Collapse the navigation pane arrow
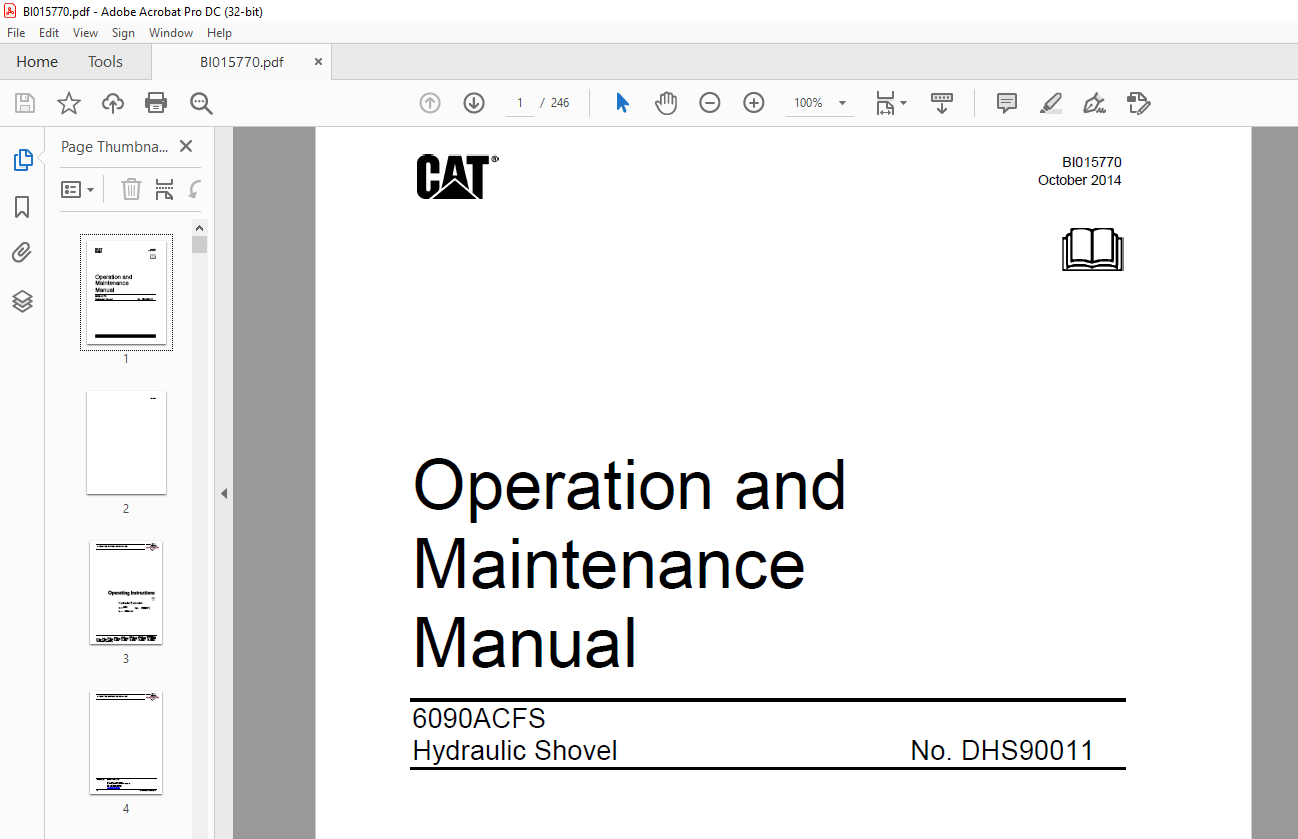Screen dimensions: 1298x839 pyautogui.click(x=224, y=493)
